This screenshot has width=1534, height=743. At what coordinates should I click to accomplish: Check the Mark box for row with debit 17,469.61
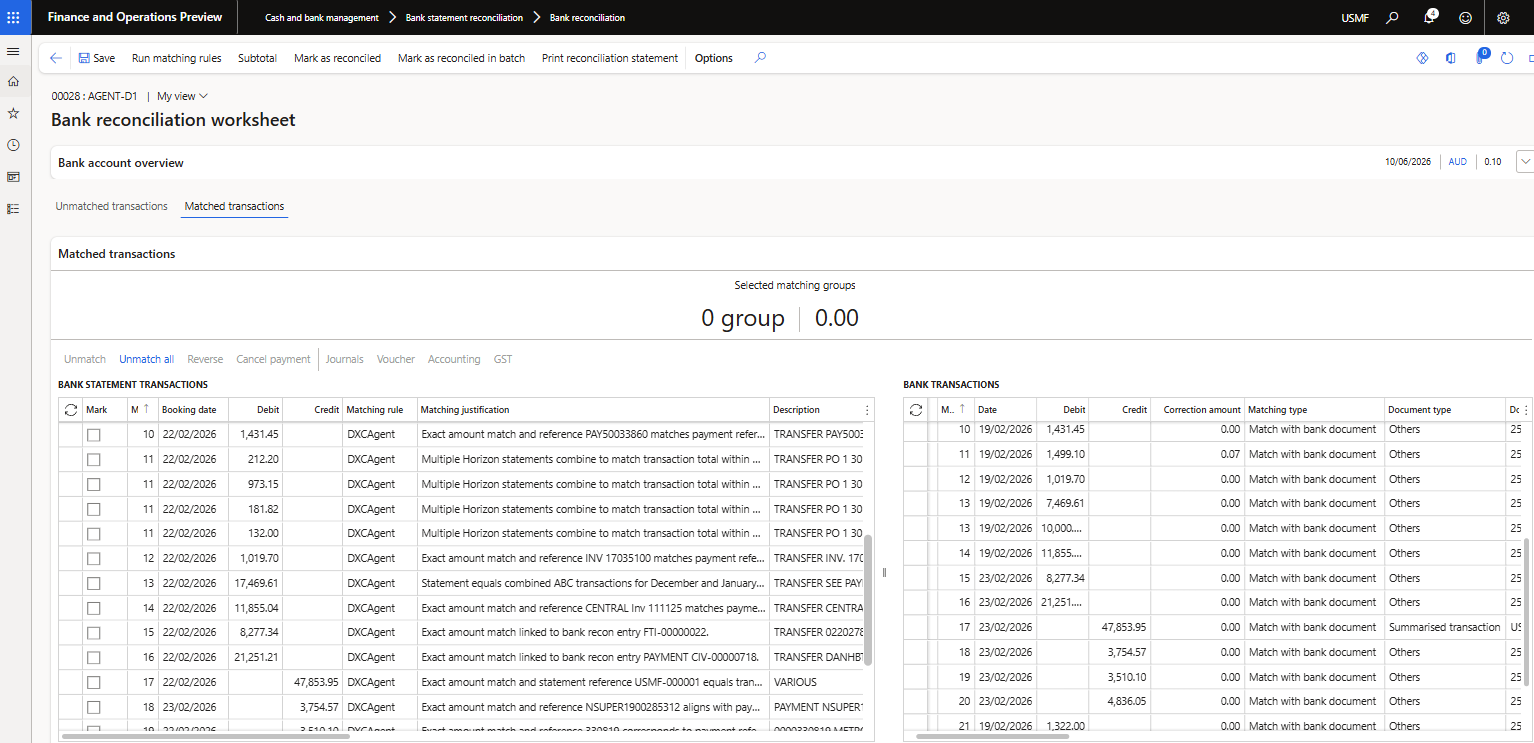point(94,583)
